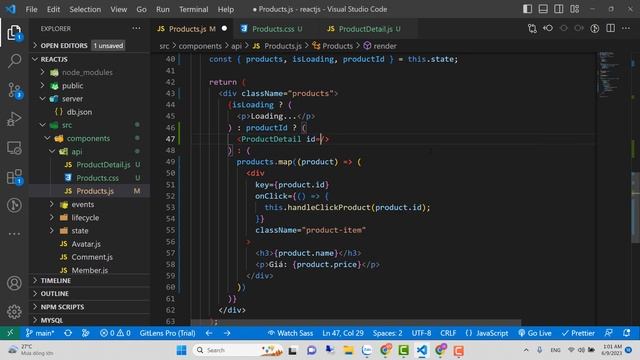Click the circular arrow editor toolbar icon

595,28
